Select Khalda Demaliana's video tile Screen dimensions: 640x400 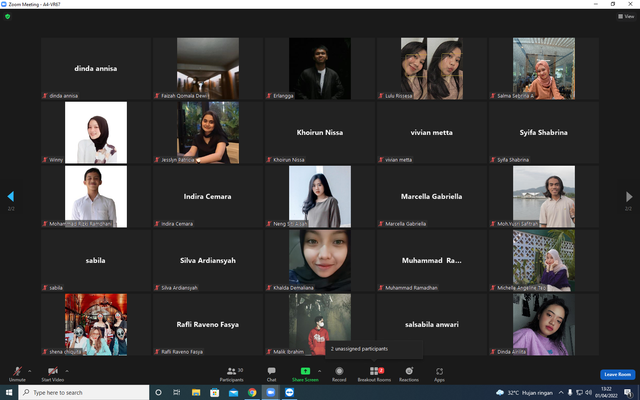(x=320, y=260)
